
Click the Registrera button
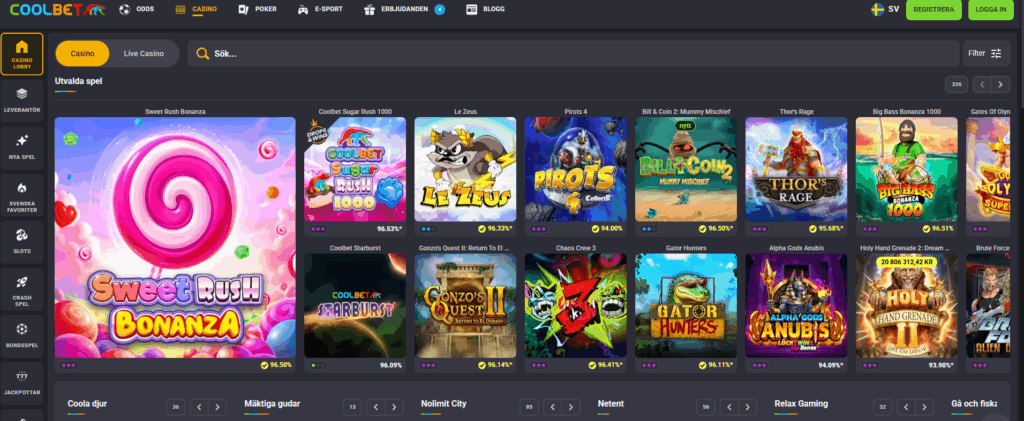click(x=935, y=10)
